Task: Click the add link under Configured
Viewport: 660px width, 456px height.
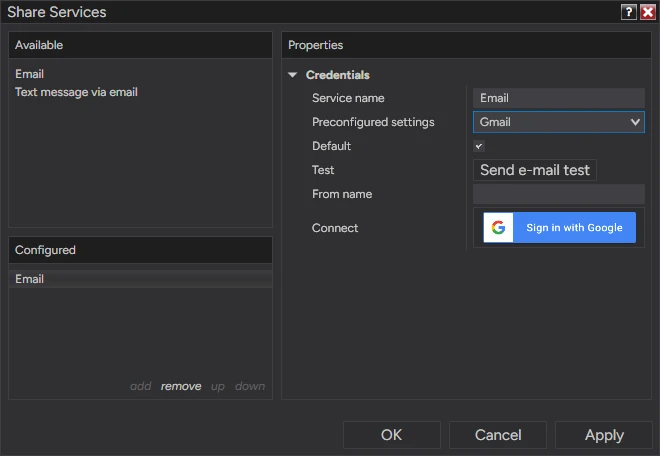Action: pos(141,386)
